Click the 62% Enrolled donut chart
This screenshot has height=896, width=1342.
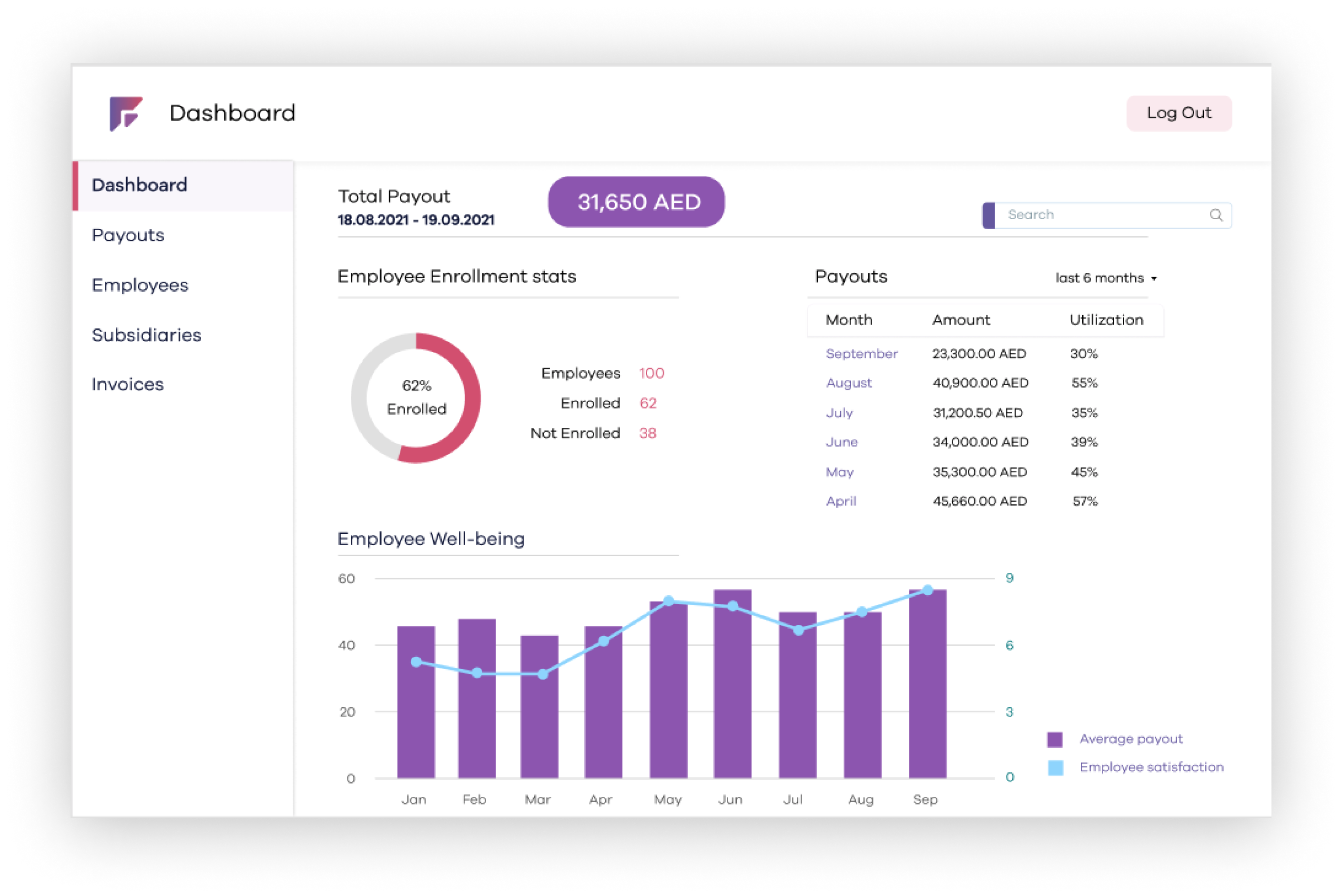(416, 397)
